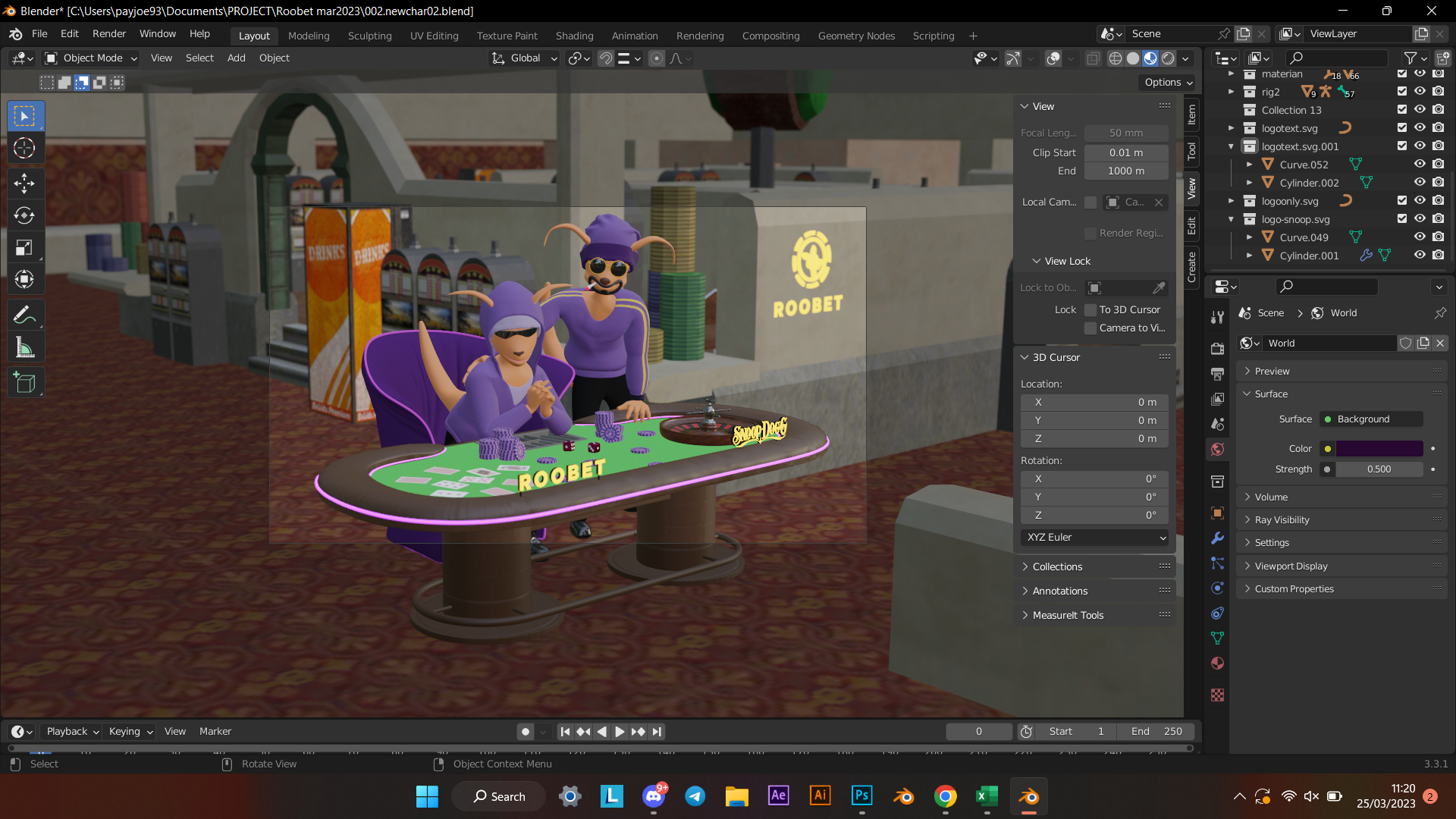1456x819 pixels.
Task: Switch viewport to wireframe shading
Action: click(1116, 58)
